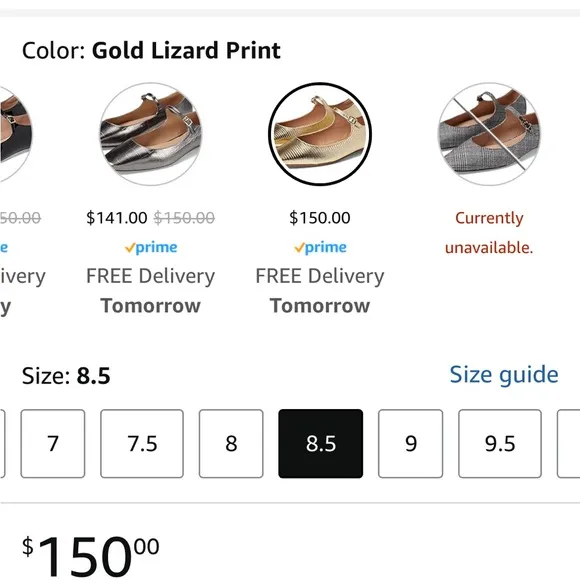
Task: Open the Size guide link
Action: (504, 374)
